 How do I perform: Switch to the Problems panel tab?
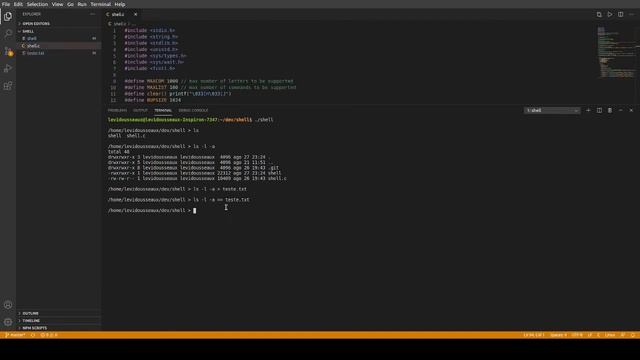[x=118, y=110]
